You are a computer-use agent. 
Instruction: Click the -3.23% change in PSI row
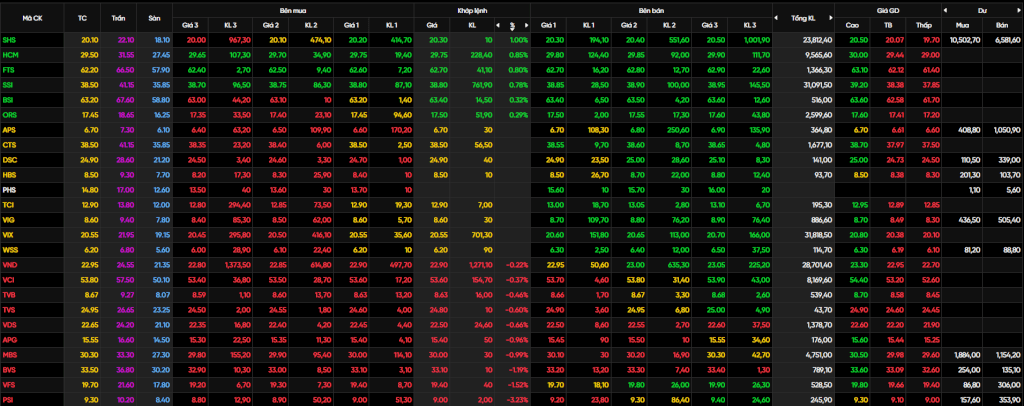[517, 399]
